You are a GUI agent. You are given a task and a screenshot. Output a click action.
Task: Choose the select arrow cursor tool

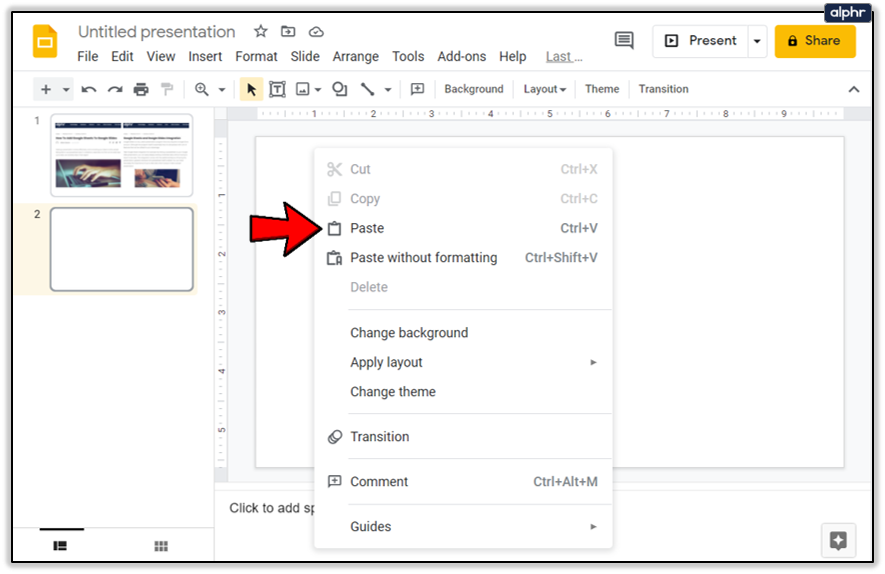pyautogui.click(x=251, y=89)
